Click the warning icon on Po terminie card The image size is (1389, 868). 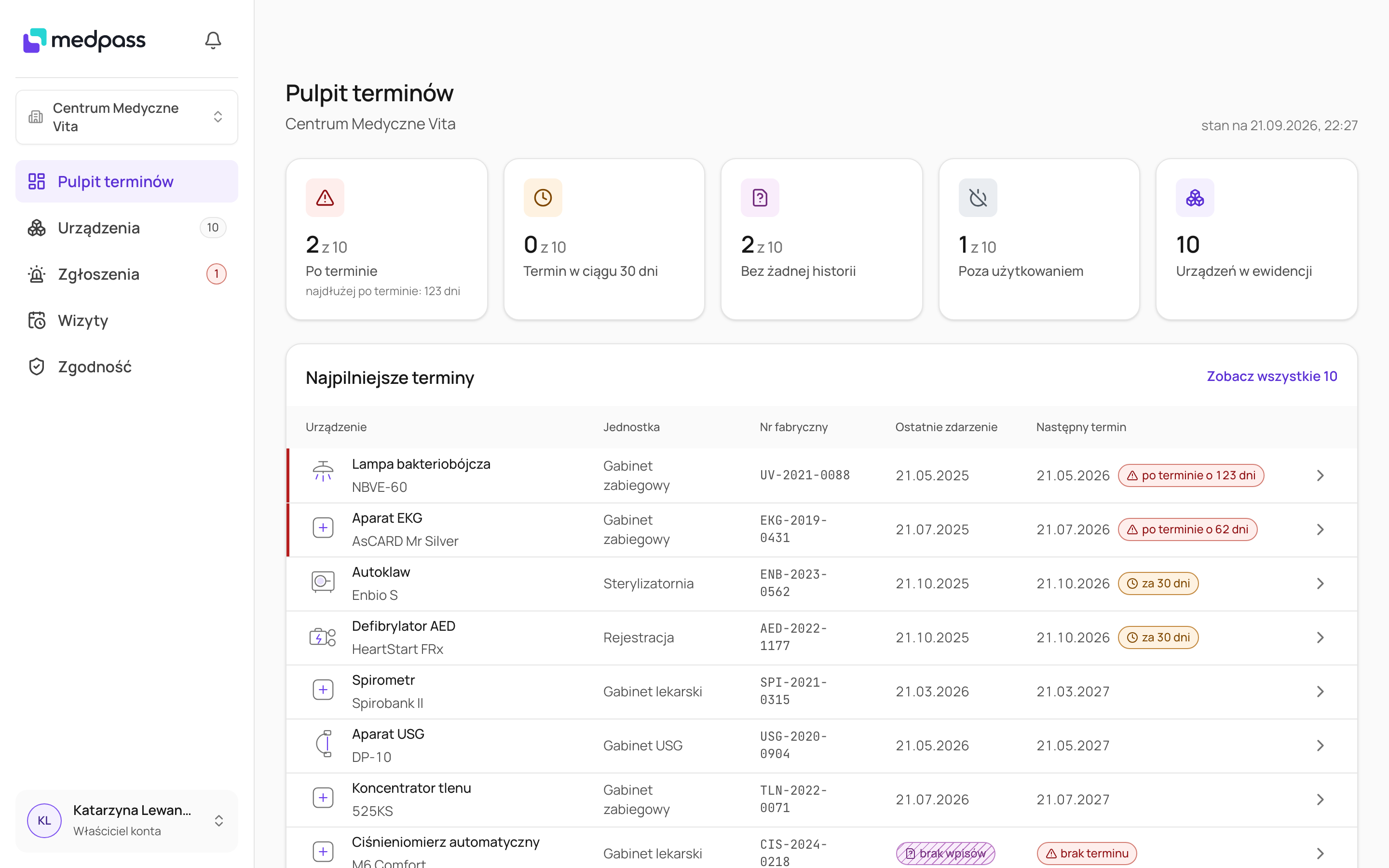325,198
